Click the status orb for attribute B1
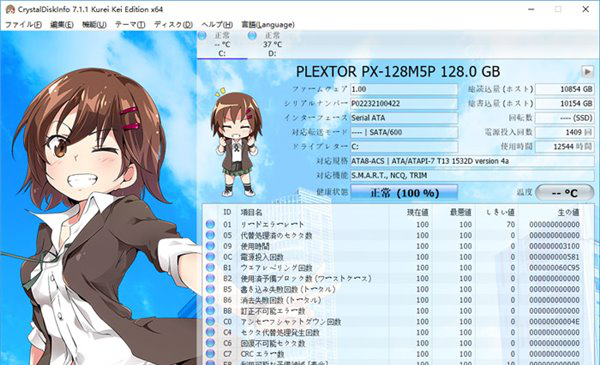Screen dimensions: 600x379 coord(210,268)
